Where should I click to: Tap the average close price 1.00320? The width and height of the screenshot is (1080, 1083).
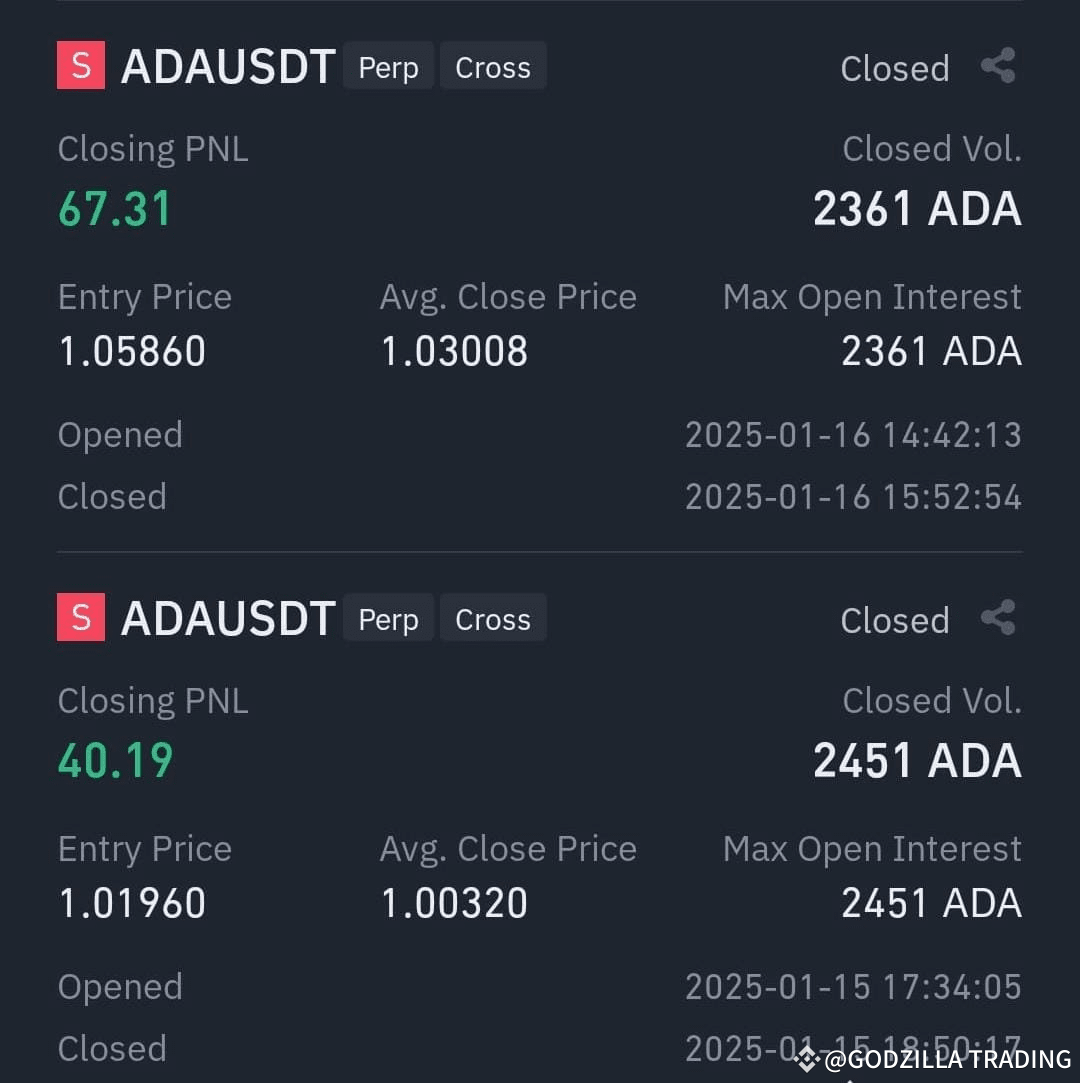454,903
